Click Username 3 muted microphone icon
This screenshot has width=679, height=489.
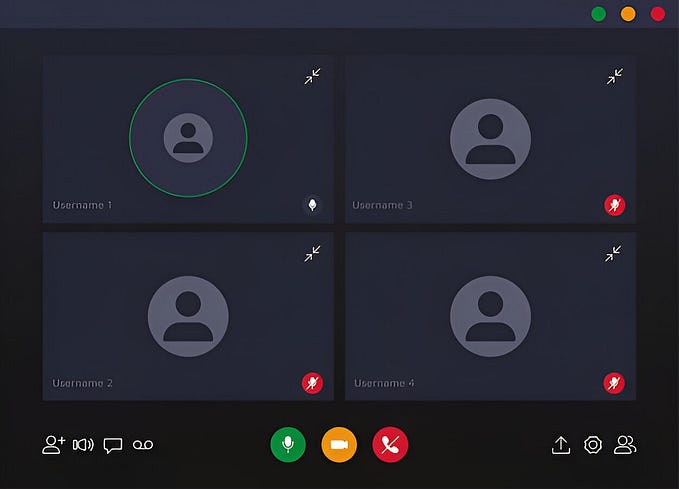point(614,205)
